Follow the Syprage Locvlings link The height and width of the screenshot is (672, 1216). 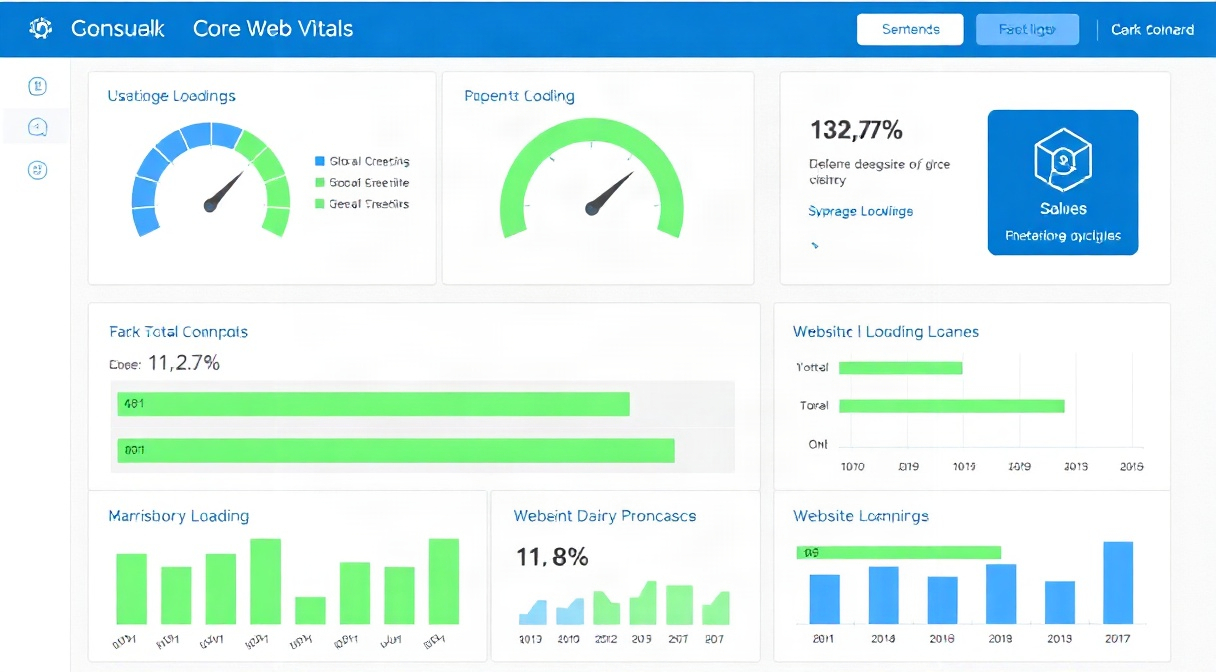click(x=860, y=211)
